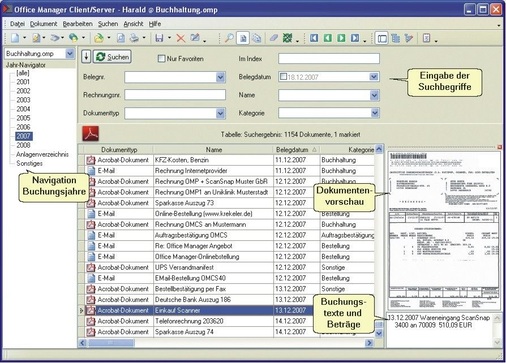Open the Hilfe menu
Screen dimensions: 506x363
[x=155, y=24]
